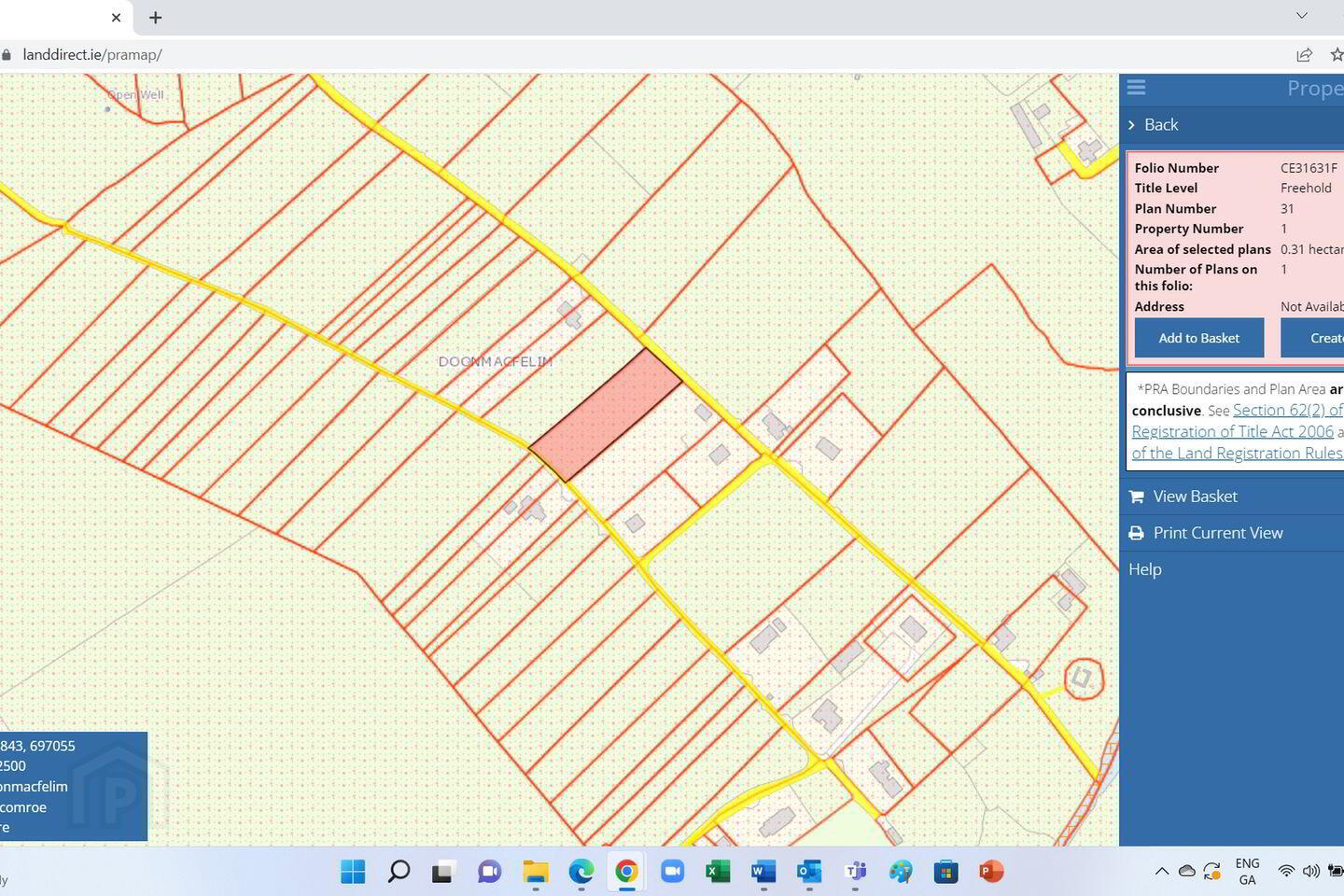This screenshot has height=896, width=1344.
Task: Expand the tab search dropdown
Action: coord(1302,16)
